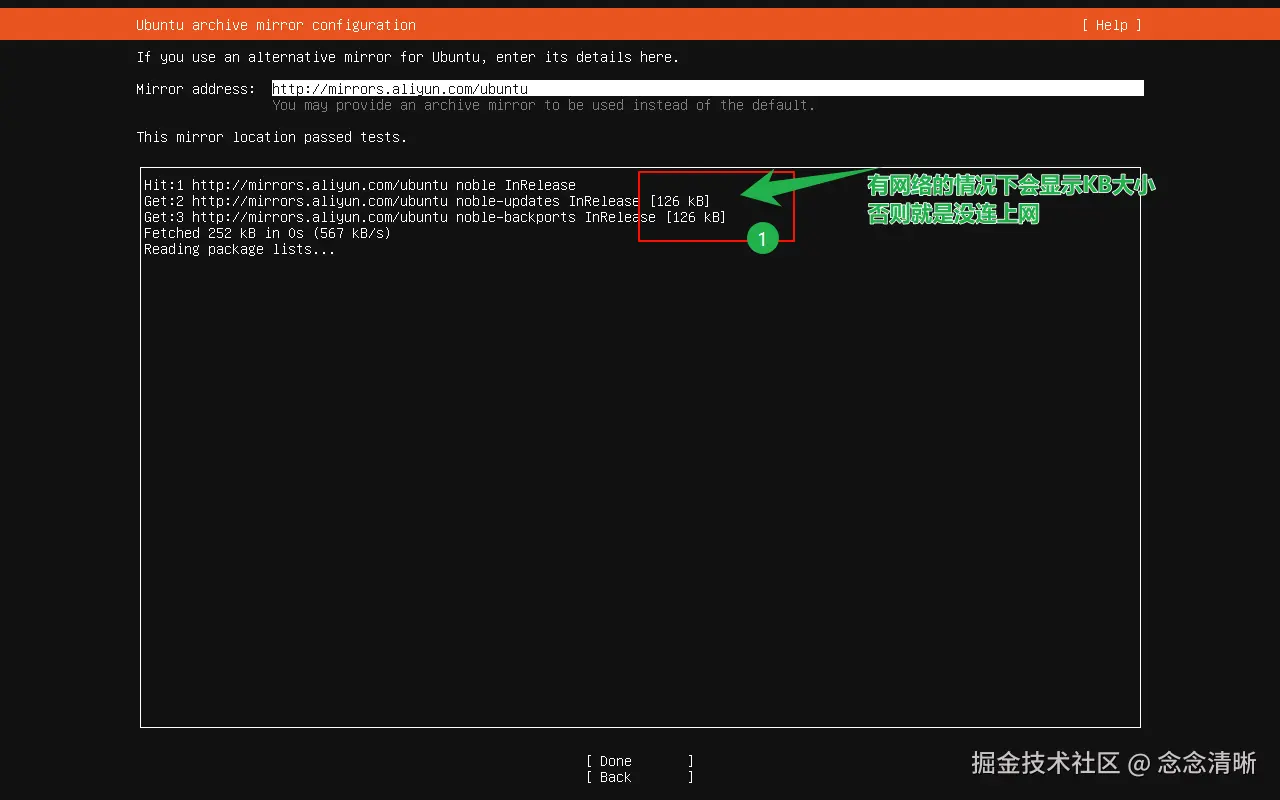Click the 'Reading package lists...' line
The width and height of the screenshot is (1280, 800).
point(240,249)
